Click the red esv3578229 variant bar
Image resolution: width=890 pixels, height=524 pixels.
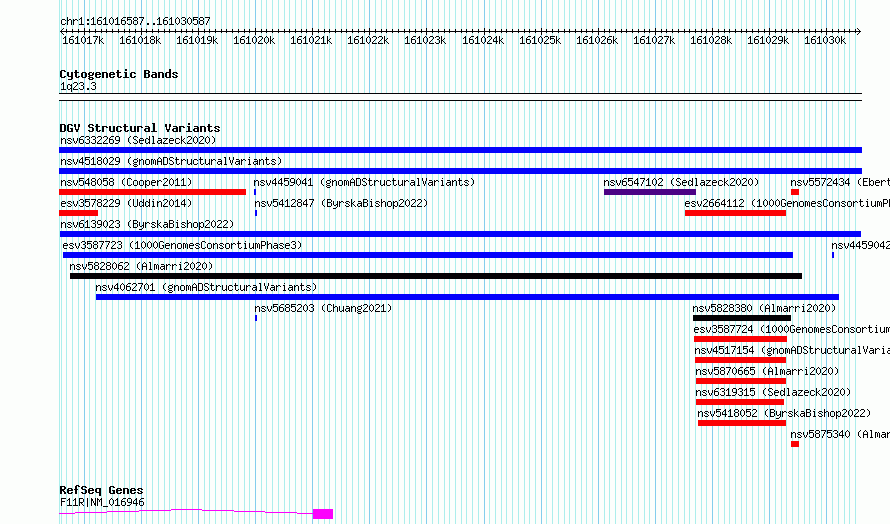click(78, 213)
